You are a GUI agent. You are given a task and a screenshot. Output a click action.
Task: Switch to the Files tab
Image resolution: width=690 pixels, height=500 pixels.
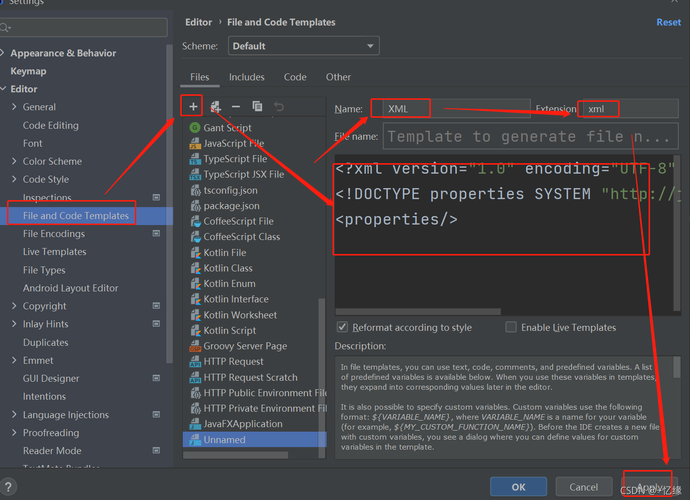[x=200, y=77]
